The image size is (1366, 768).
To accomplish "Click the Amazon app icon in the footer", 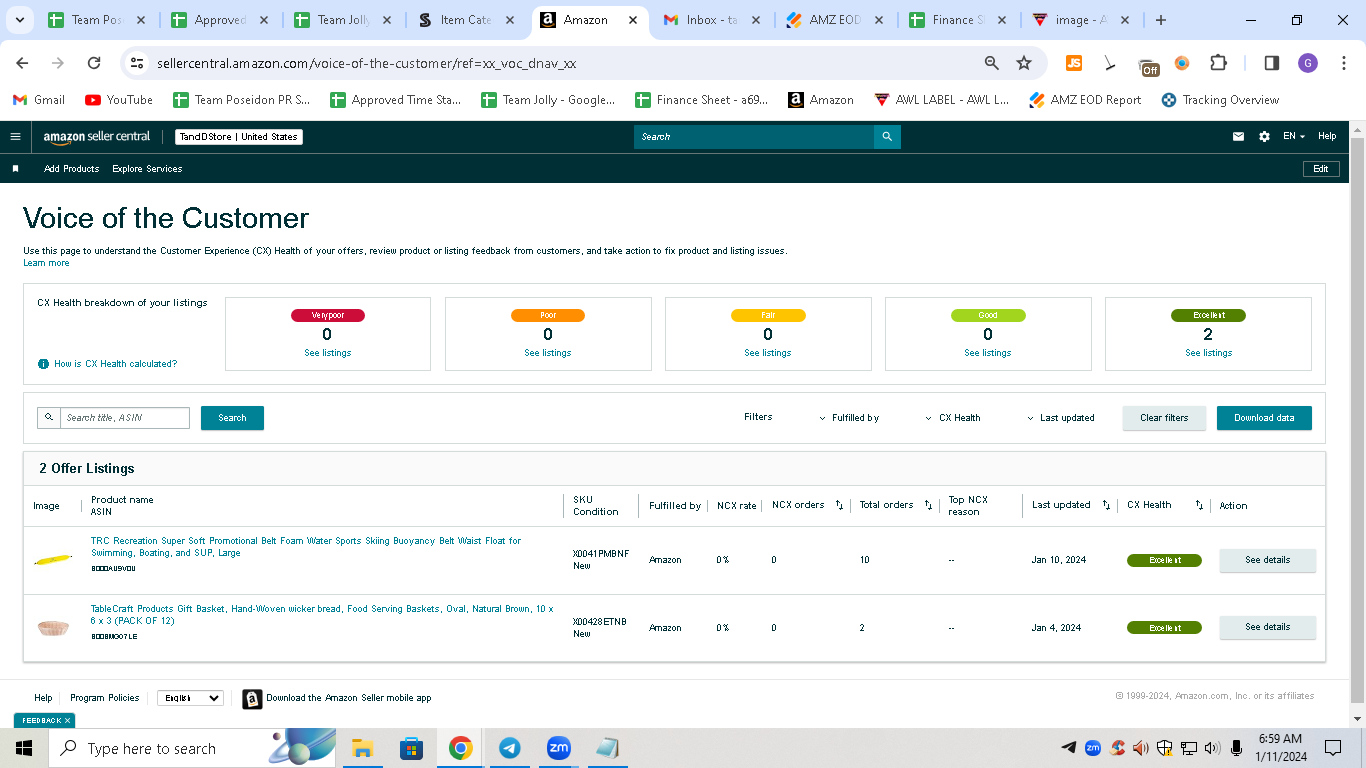I will click(252, 698).
